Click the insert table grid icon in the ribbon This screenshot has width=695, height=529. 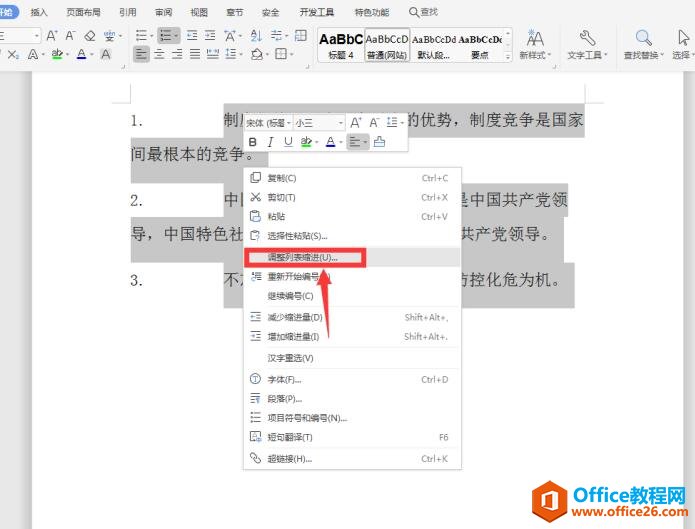click(x=301, y=35)
